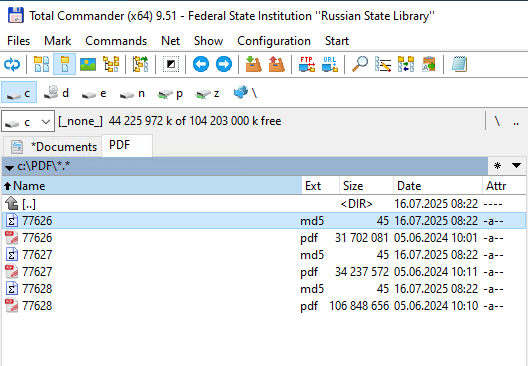Select the 77626 pdf file row
Viewport: 528px width, 366px height.
pos(264,238)
